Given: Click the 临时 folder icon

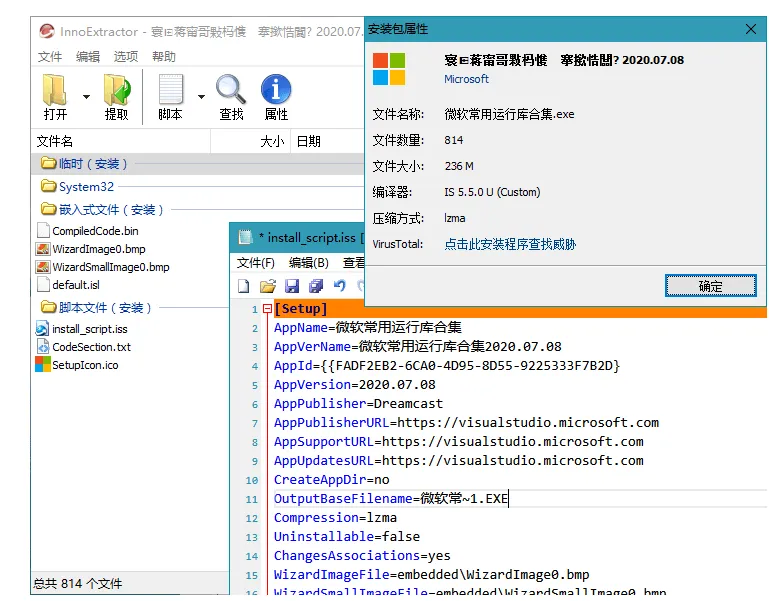Looking at the screenshot, I should 48,162.
